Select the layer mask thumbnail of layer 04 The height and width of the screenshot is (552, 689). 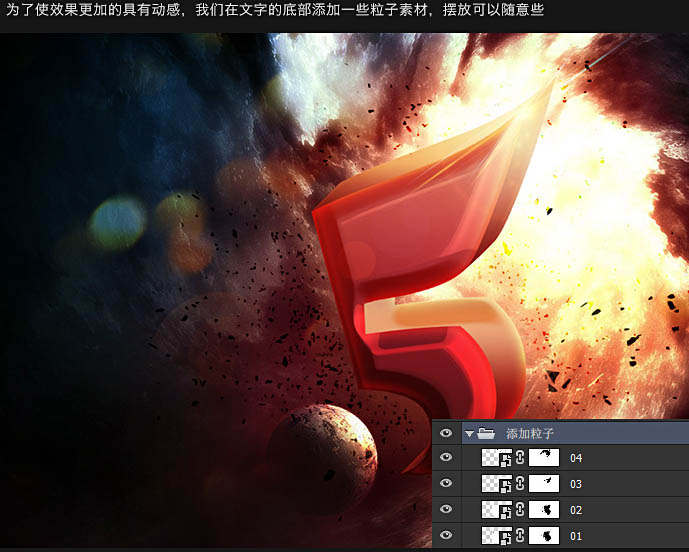click(x=544, y=458)
